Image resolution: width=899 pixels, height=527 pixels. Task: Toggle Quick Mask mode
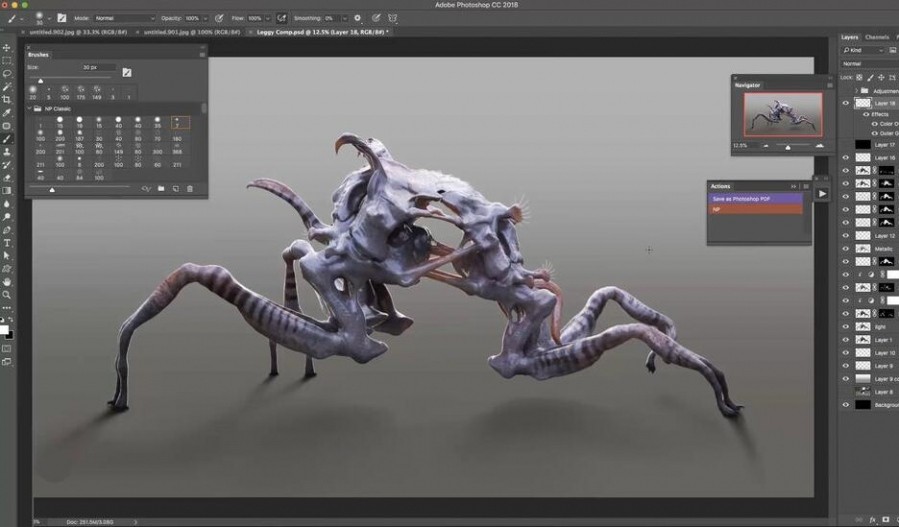(x=7, y=349)
